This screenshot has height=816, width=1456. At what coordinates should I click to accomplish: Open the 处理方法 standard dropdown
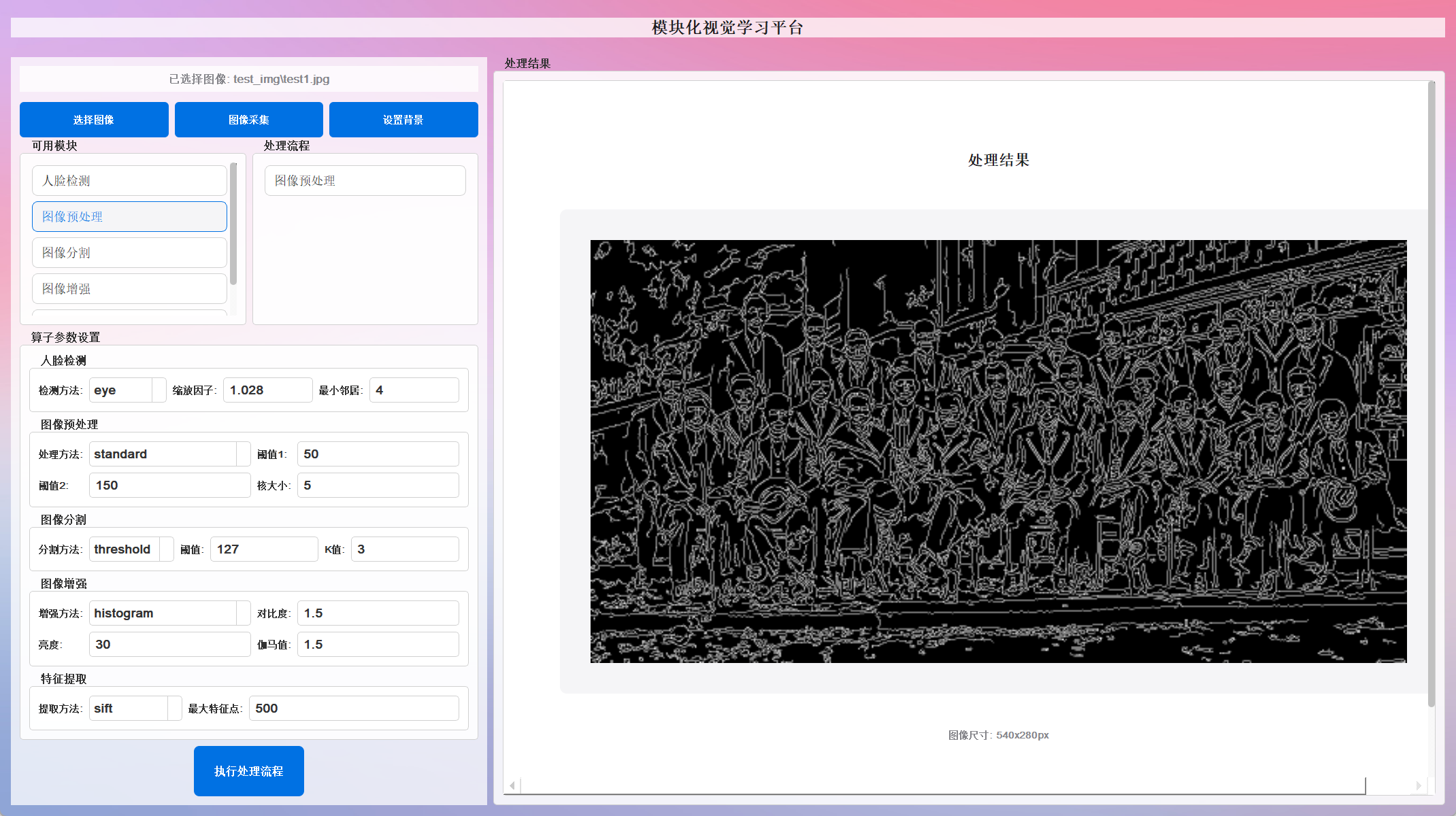(x=169, y=454)
